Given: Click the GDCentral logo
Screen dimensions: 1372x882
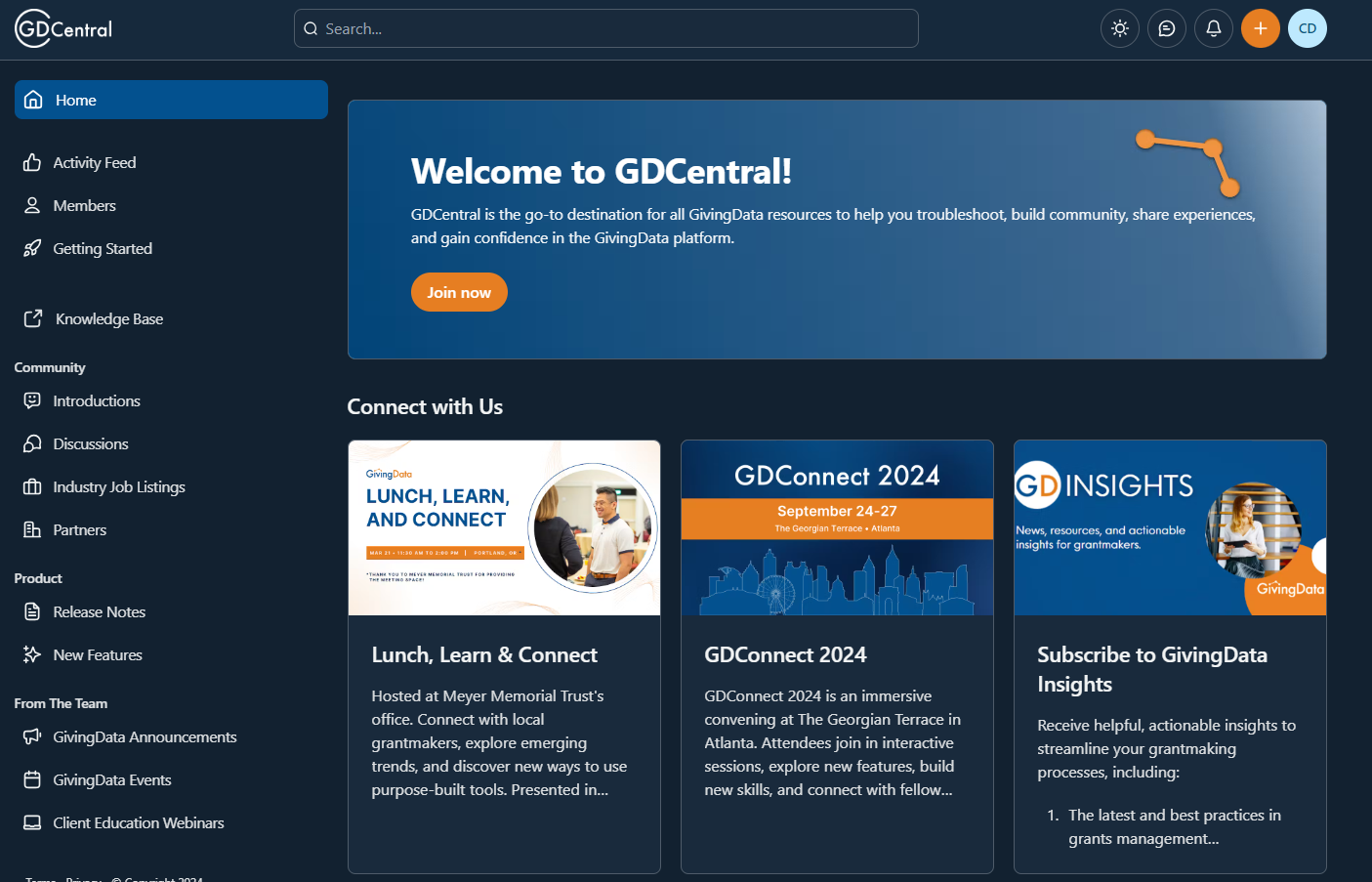Looking at the screenshot, I should (62, 27).
